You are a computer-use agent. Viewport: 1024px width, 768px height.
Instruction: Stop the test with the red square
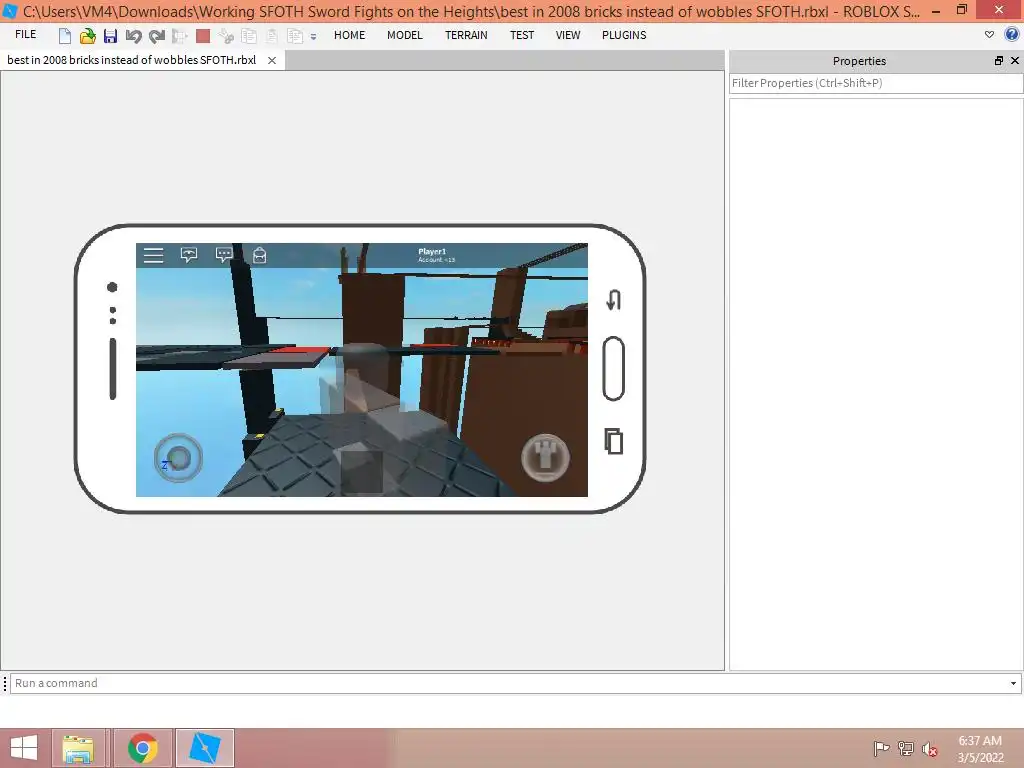click(202, 36)
